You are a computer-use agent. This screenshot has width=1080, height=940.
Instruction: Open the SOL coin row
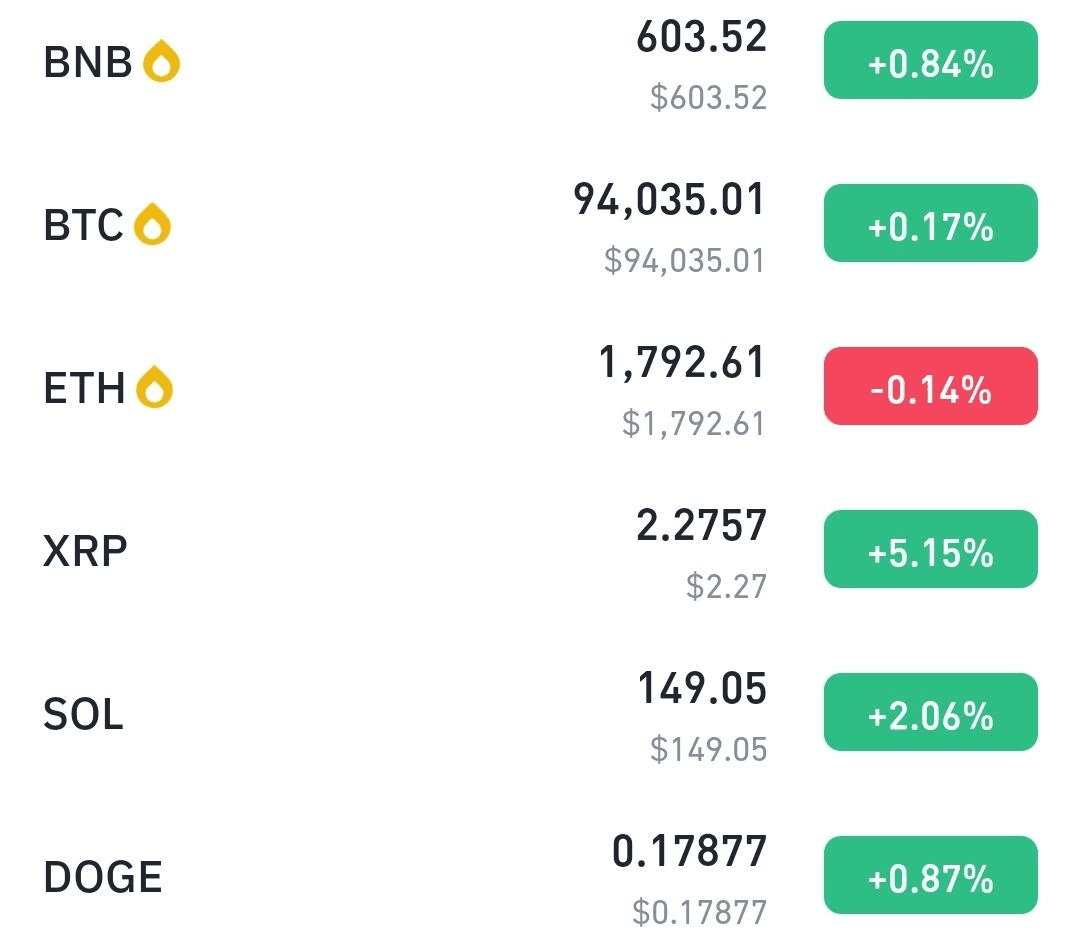click(540, 713)
